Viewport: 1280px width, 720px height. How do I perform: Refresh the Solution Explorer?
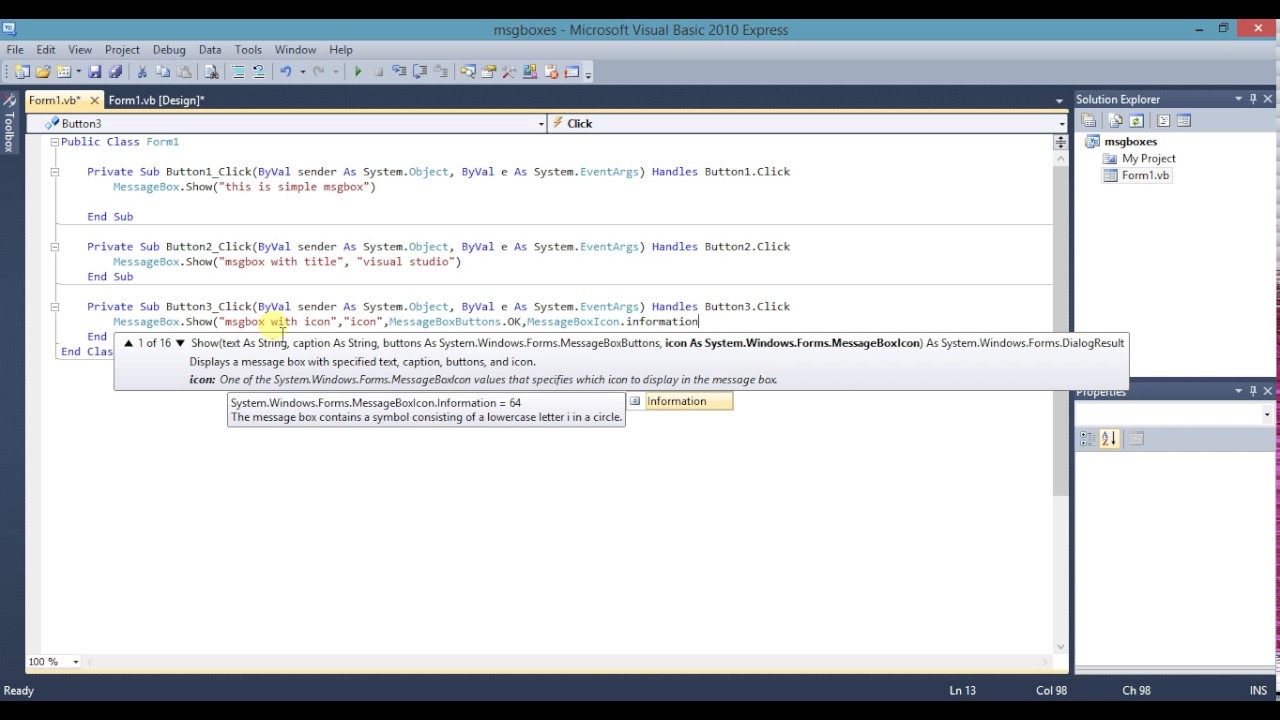point(1136,121)
